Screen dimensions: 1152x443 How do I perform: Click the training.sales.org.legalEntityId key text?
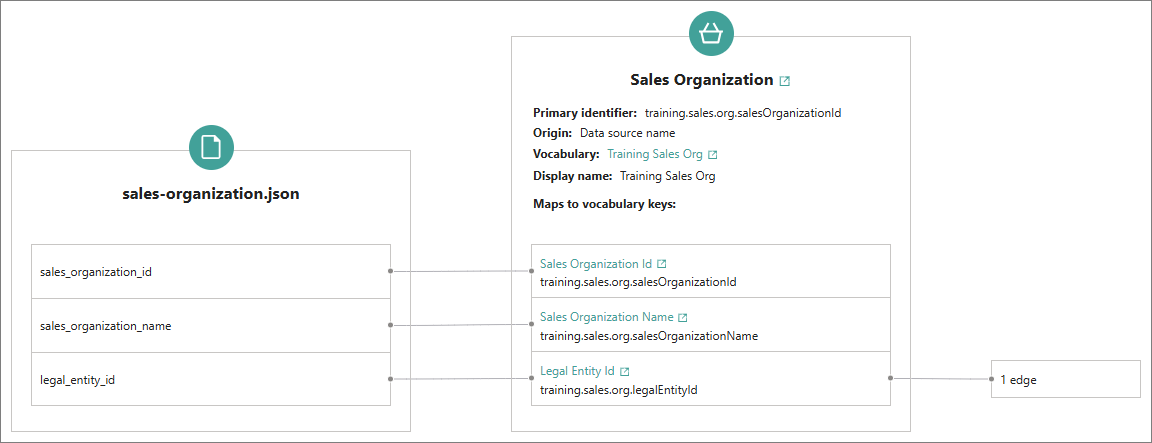[619, 390]
